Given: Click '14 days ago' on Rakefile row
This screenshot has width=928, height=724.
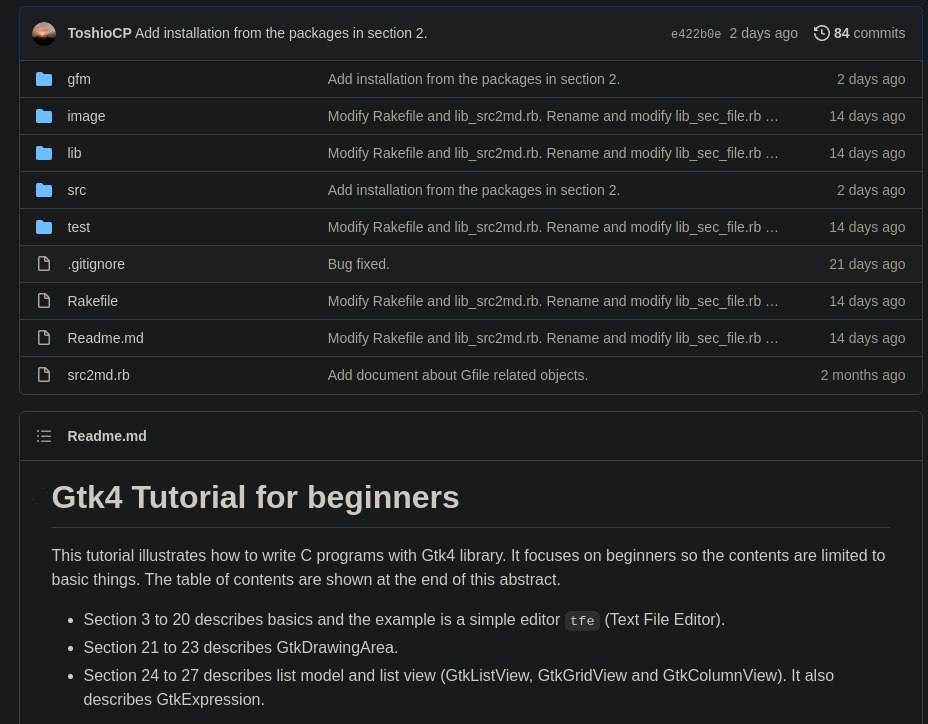Looking at the screenshot, I should pyautogui.click(x=867, y=301).
